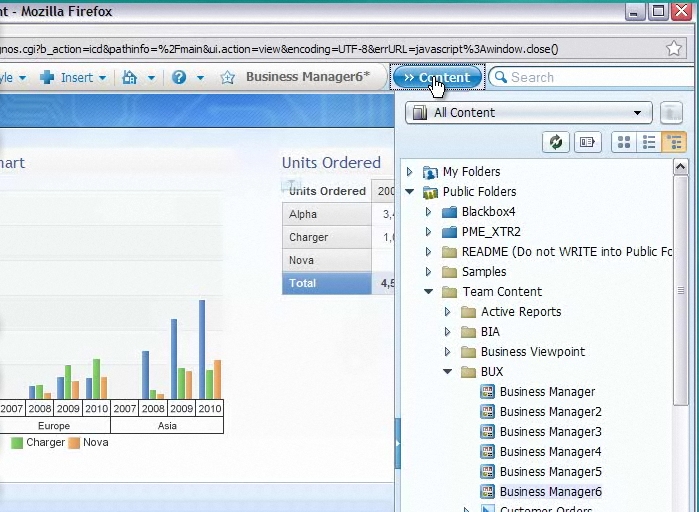Open the dropdown arrow beside Help icon

point(201,78)
